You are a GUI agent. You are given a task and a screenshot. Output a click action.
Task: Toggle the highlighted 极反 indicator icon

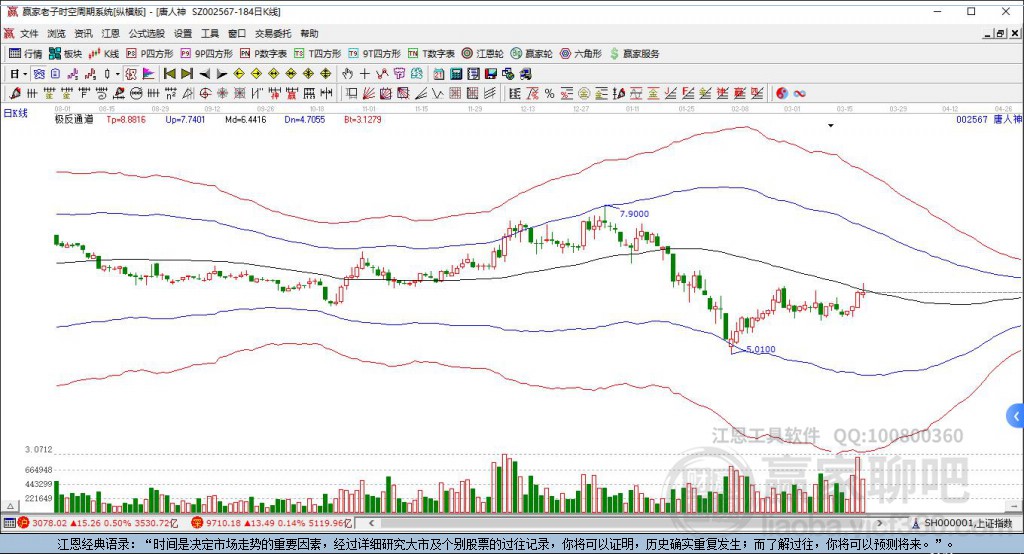[130, 74]
